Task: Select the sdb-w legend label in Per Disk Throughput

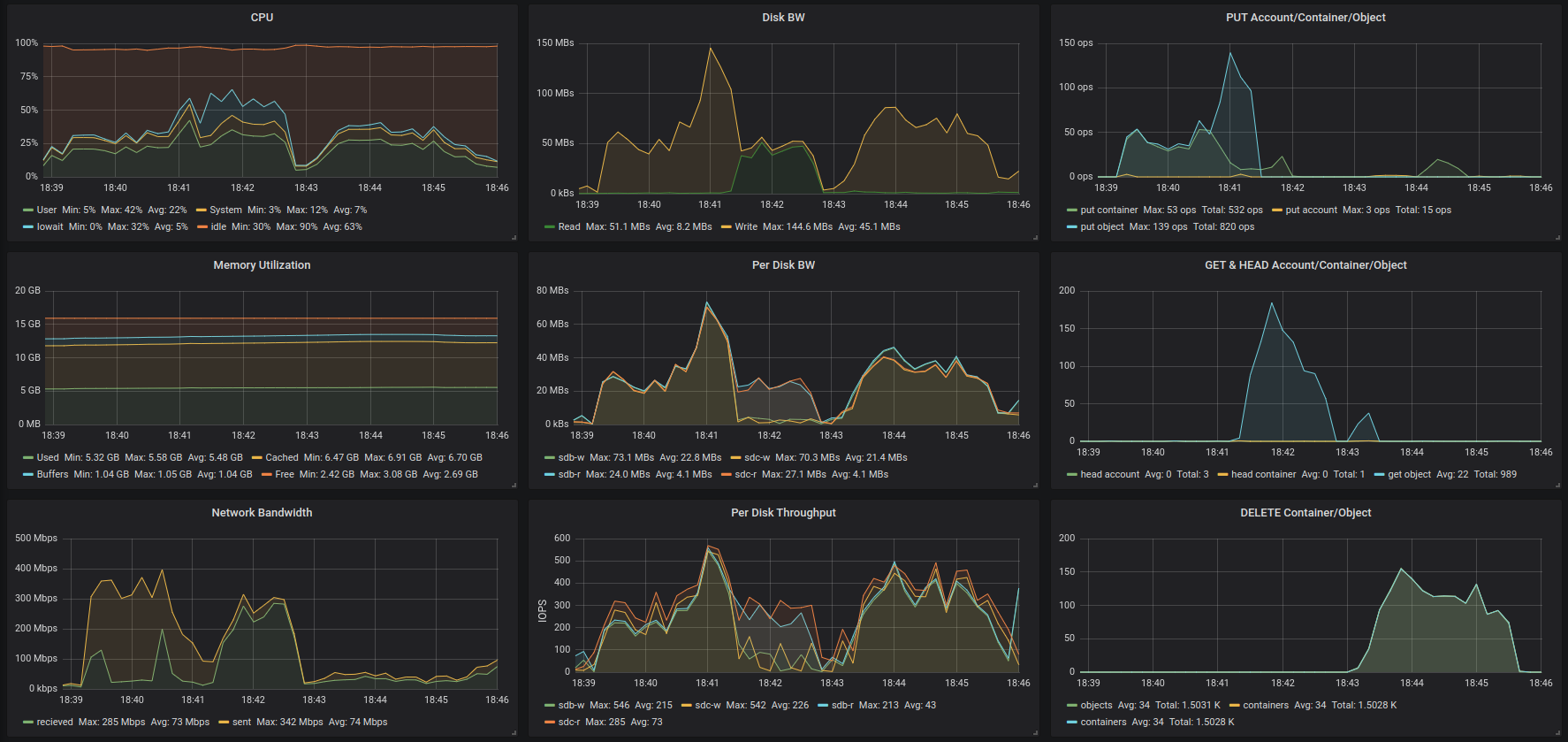Action: pyautogui.click(x=571, y=705)
